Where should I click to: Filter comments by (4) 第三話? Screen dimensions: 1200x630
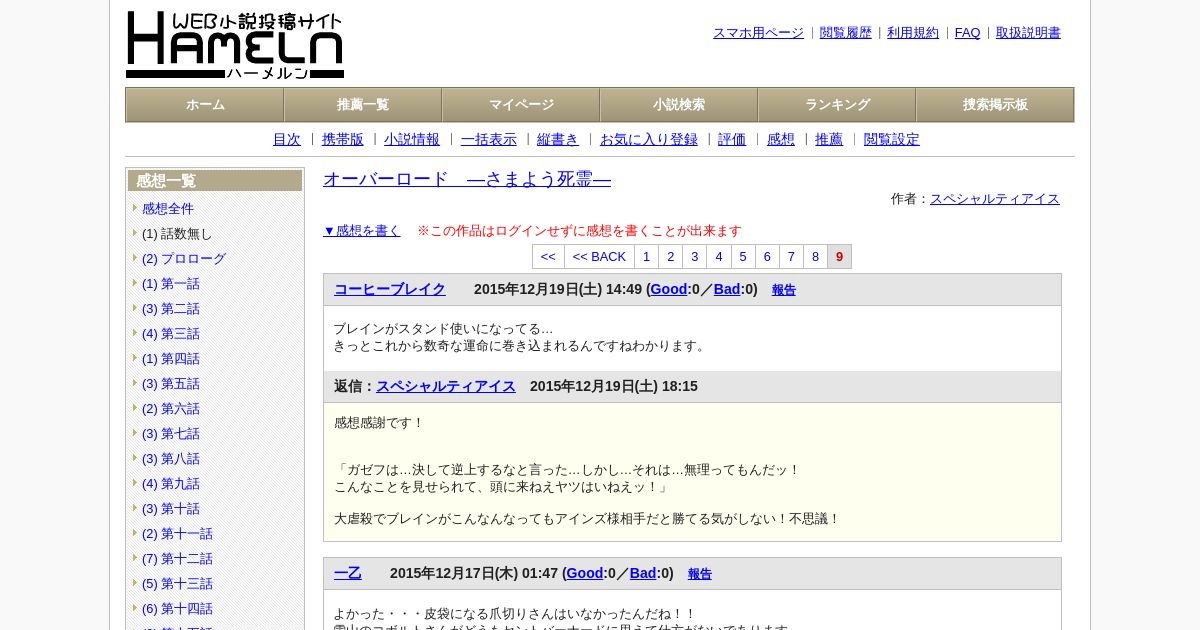(171, 334)
